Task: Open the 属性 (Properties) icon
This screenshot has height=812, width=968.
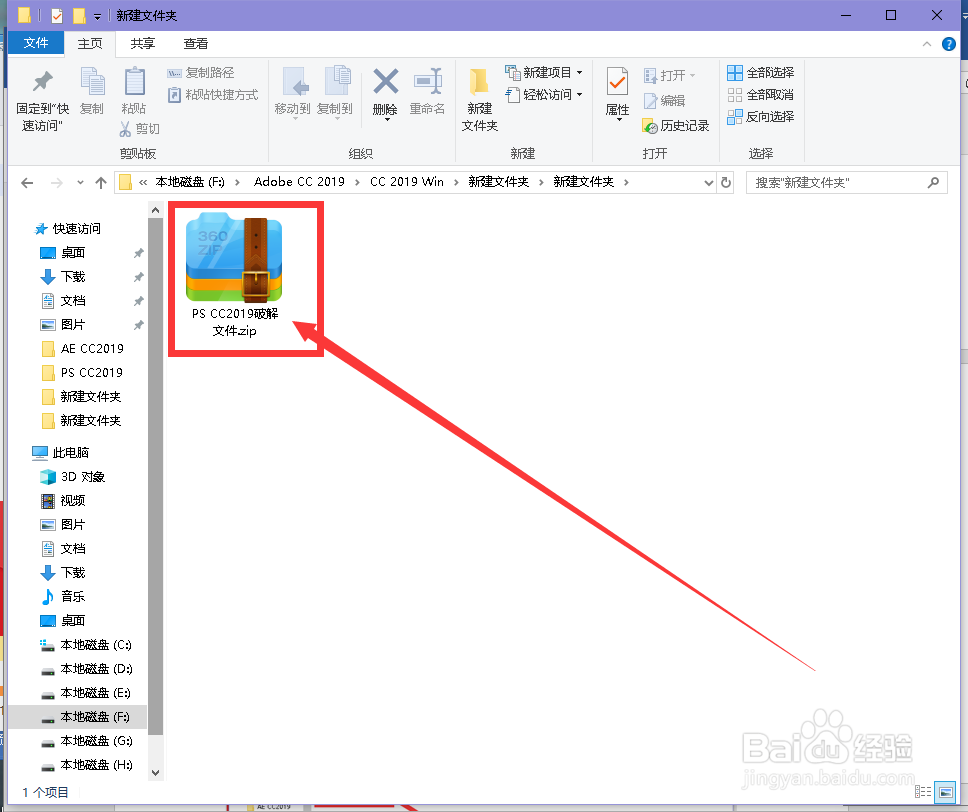Action: pyautogui.click(x=616, y=92)
